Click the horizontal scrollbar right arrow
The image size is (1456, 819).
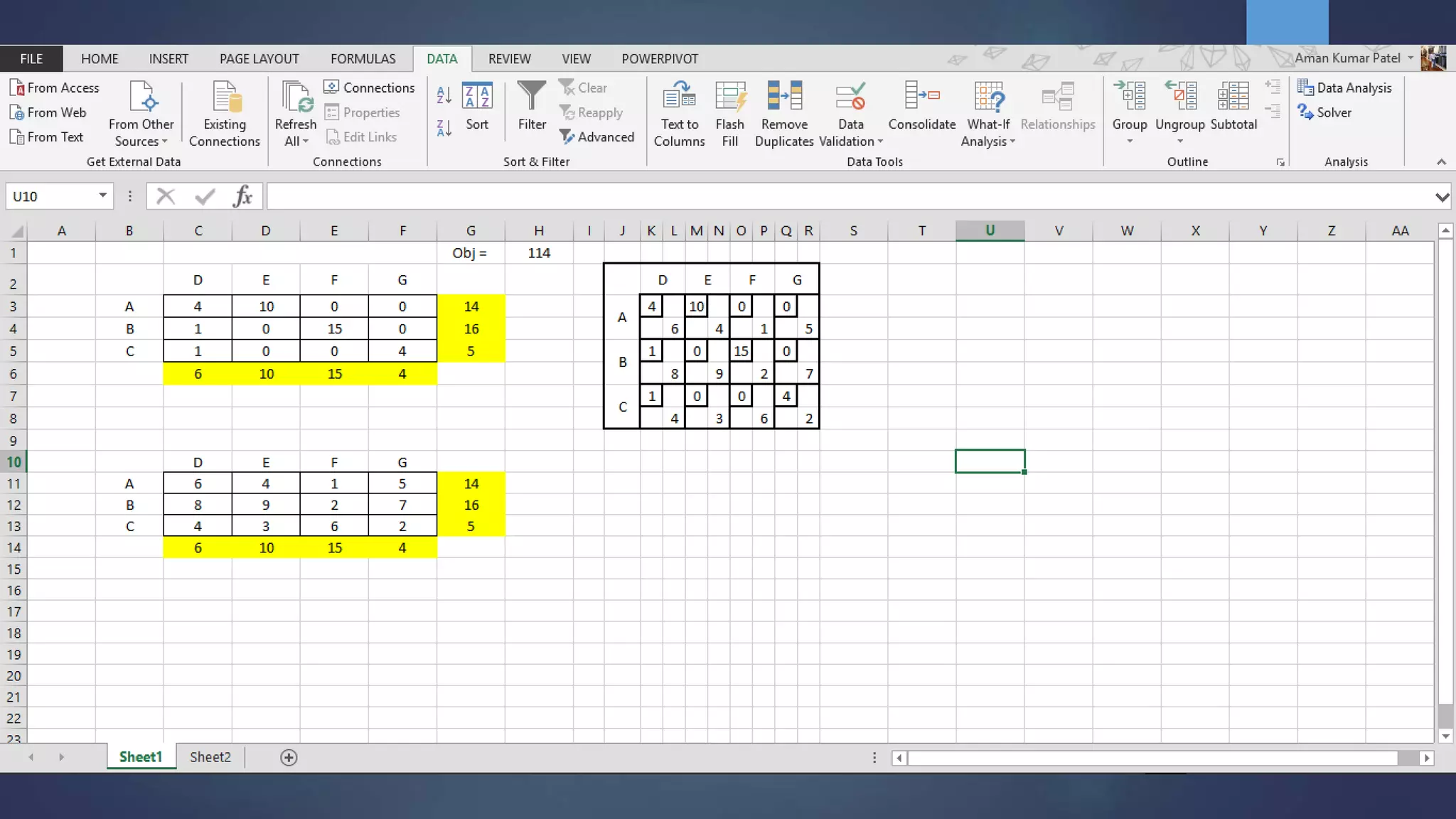1426,758
